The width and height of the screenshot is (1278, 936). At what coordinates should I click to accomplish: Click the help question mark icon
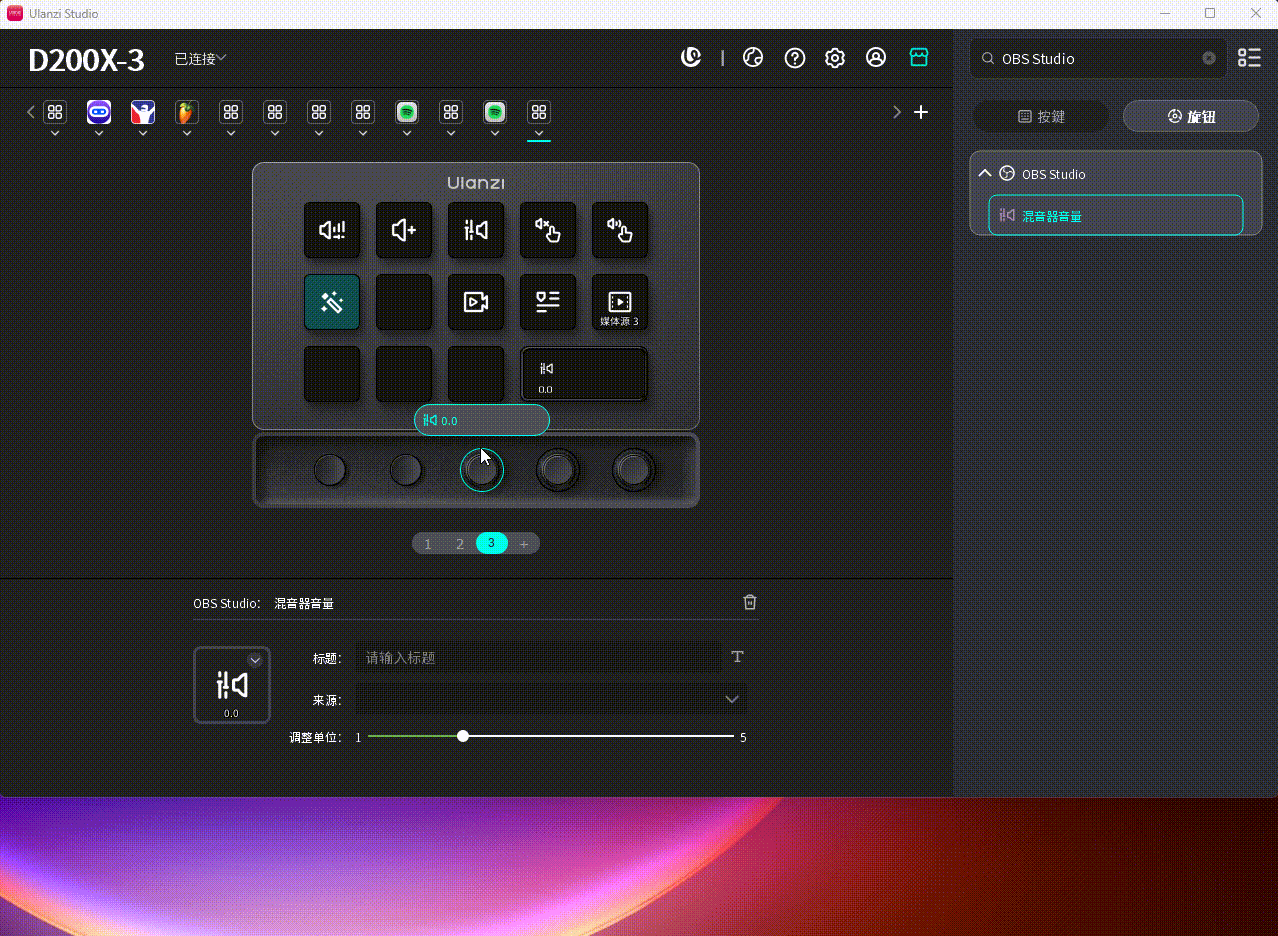(x=795, y=58)
